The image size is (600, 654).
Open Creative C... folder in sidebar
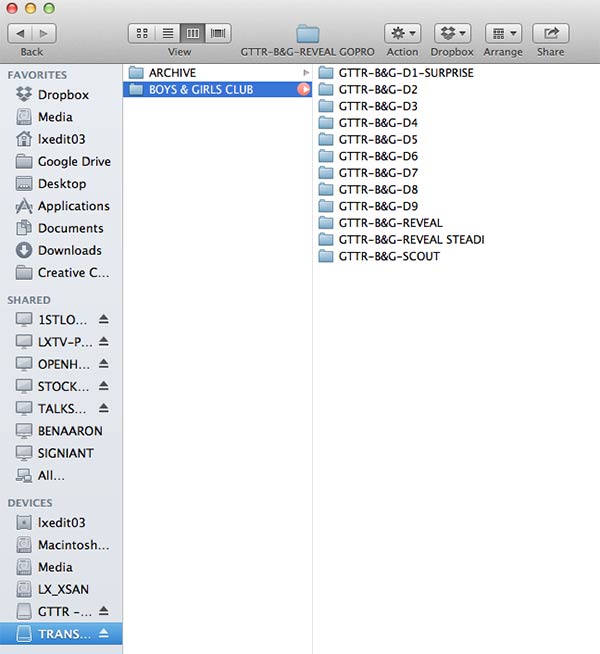pyautogui.click(x=61, y=272)
